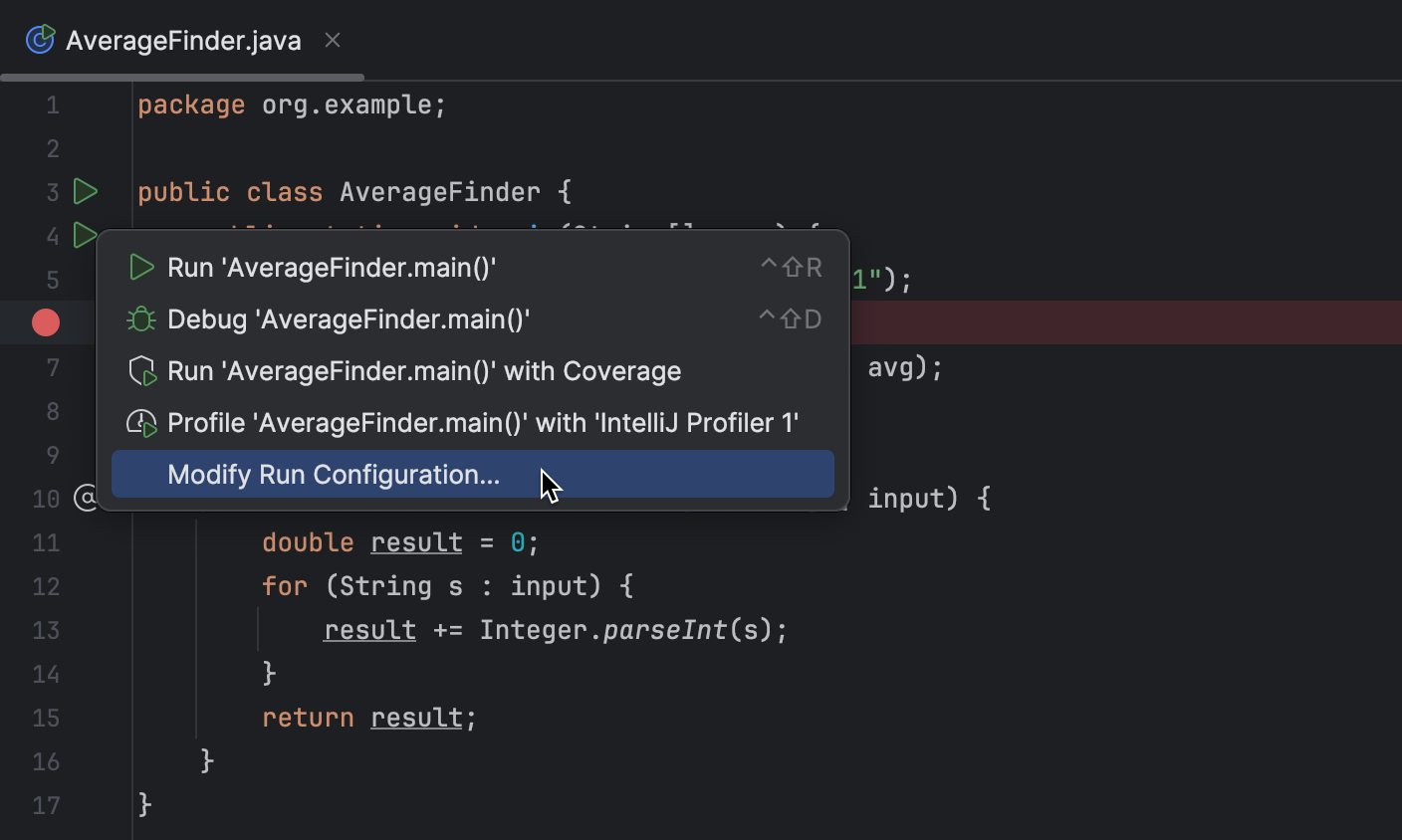Image resolution: width=1402 pixels, height=840 pixels.
Task: Click the green run triangle beside Run entry
Action: point(140,267)
